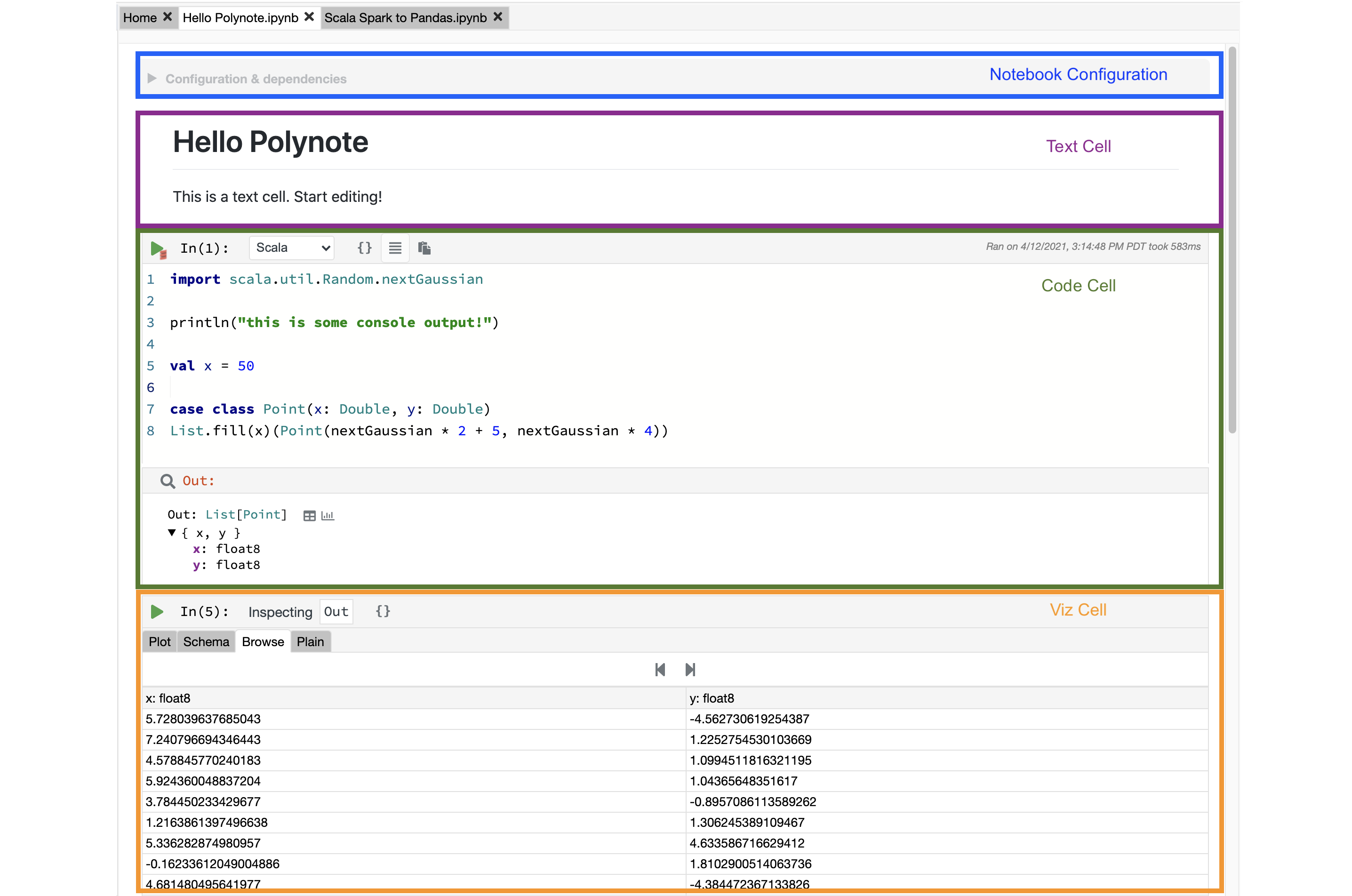Click the Browse button in Viz Cell
The image size is (1352, 896).
pos(262,641)
